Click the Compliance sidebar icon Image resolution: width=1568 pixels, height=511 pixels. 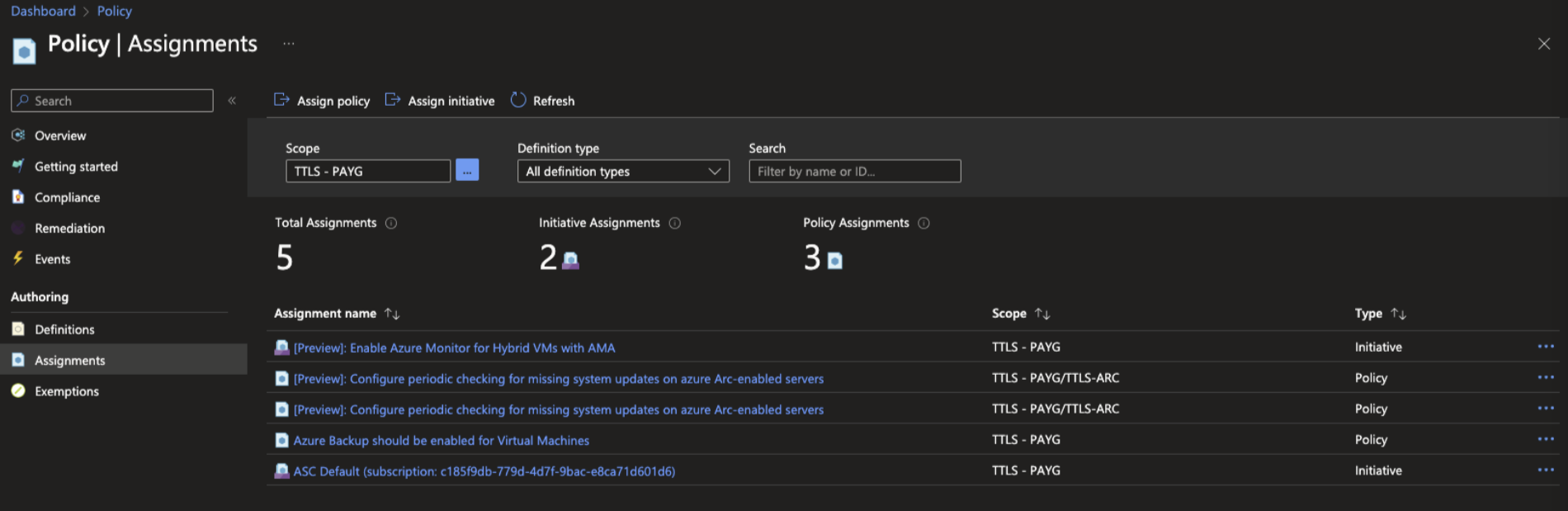point(18,196)
